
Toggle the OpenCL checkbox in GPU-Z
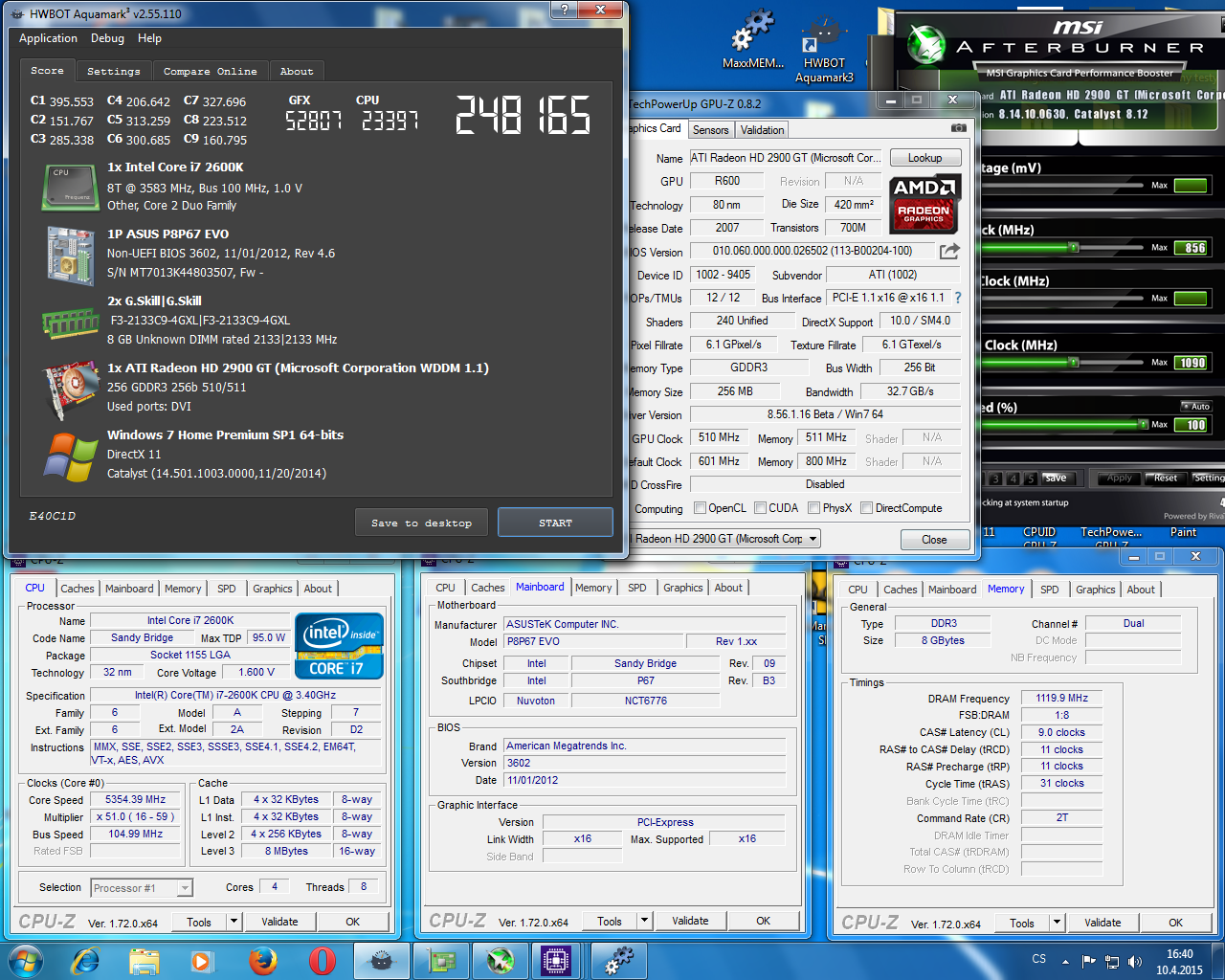pyautogui.click(x=700, y=508)
